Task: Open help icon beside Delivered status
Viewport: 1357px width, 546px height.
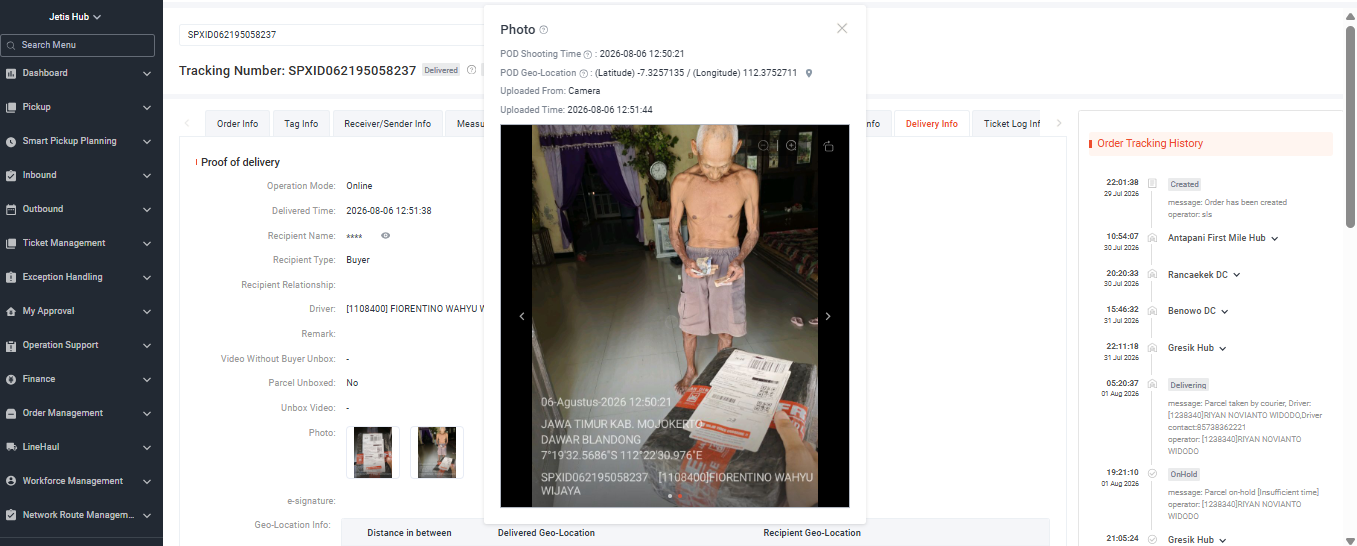Action: pyautogui.click(x=471, y=70)
